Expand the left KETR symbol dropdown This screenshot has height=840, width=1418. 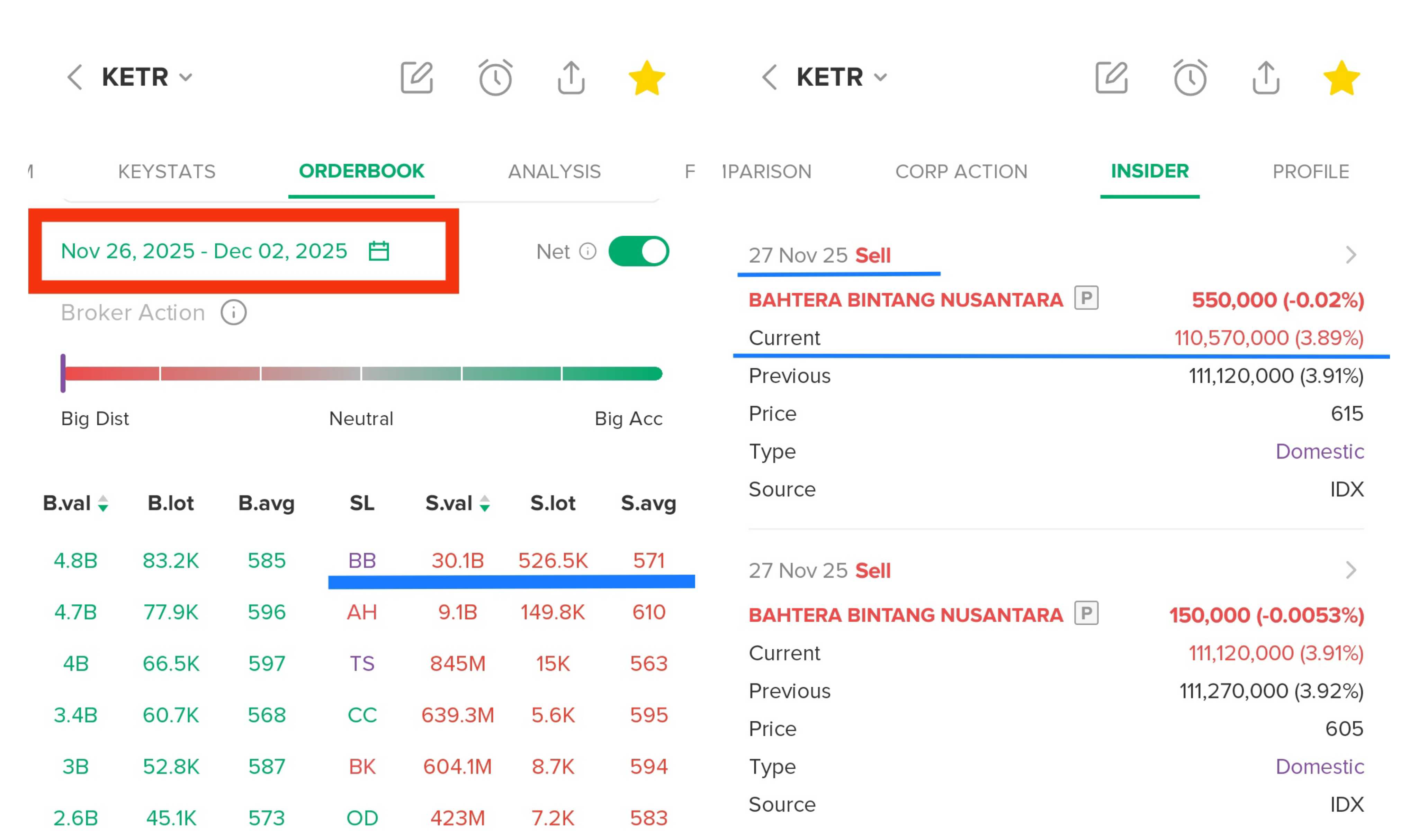186,78
